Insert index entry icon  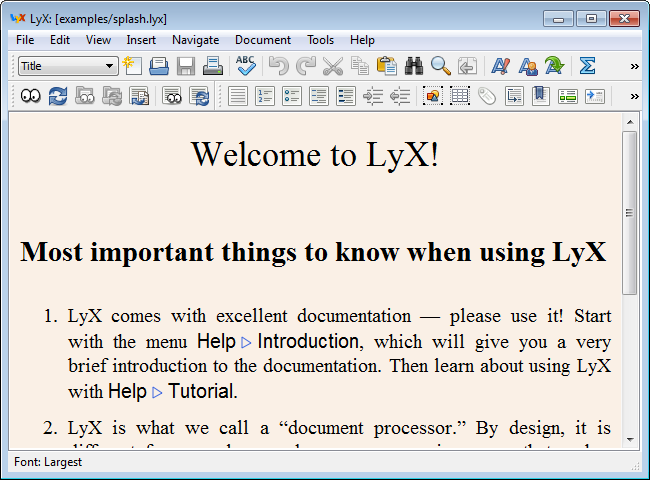(568, 96)
